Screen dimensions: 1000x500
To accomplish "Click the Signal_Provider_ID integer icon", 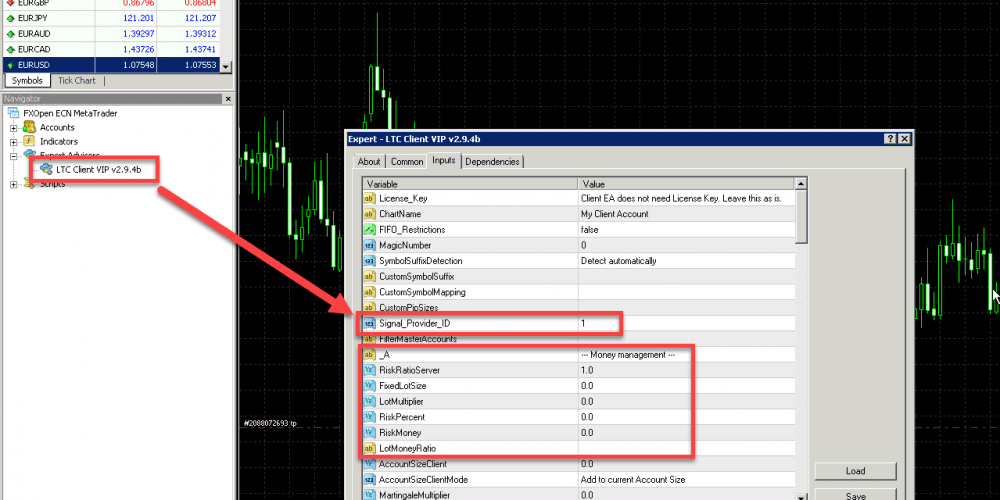I will coord(370,323).
